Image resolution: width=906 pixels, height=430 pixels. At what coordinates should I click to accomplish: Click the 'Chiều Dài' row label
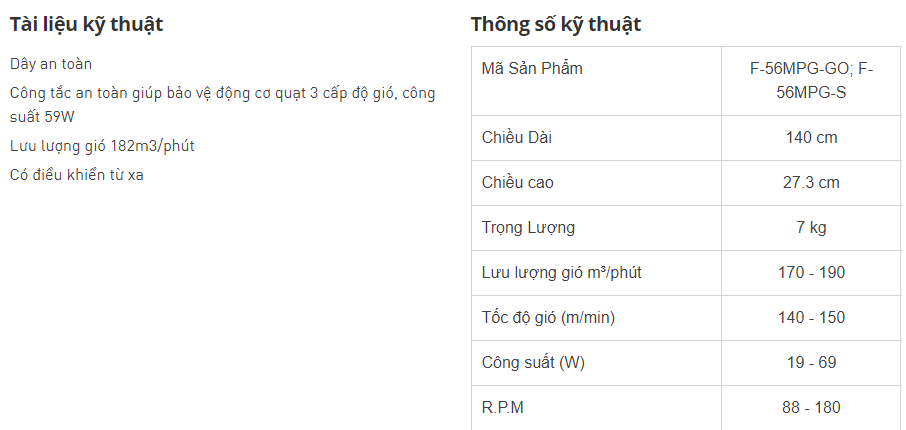point(517,138)
